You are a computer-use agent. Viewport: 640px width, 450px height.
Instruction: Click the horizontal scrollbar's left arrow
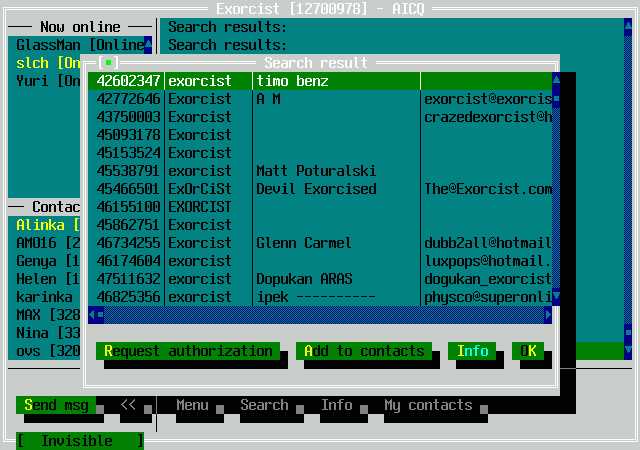92,315
